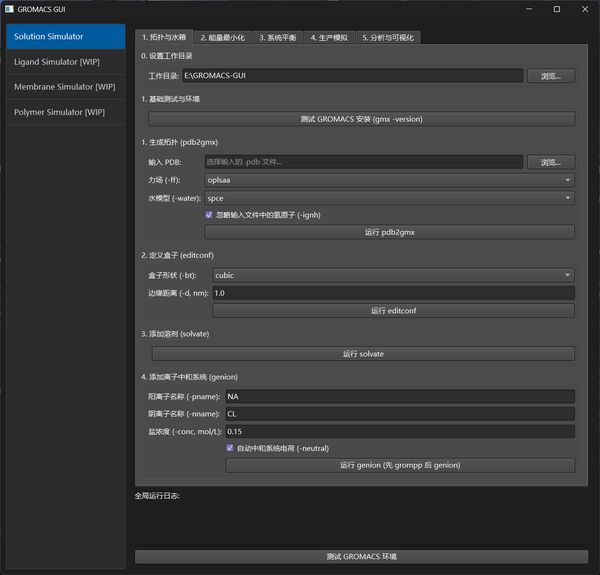Maximize the GROMACS GUI window
The height and width of the screenshot is (575, 600).
click(557, 9)
